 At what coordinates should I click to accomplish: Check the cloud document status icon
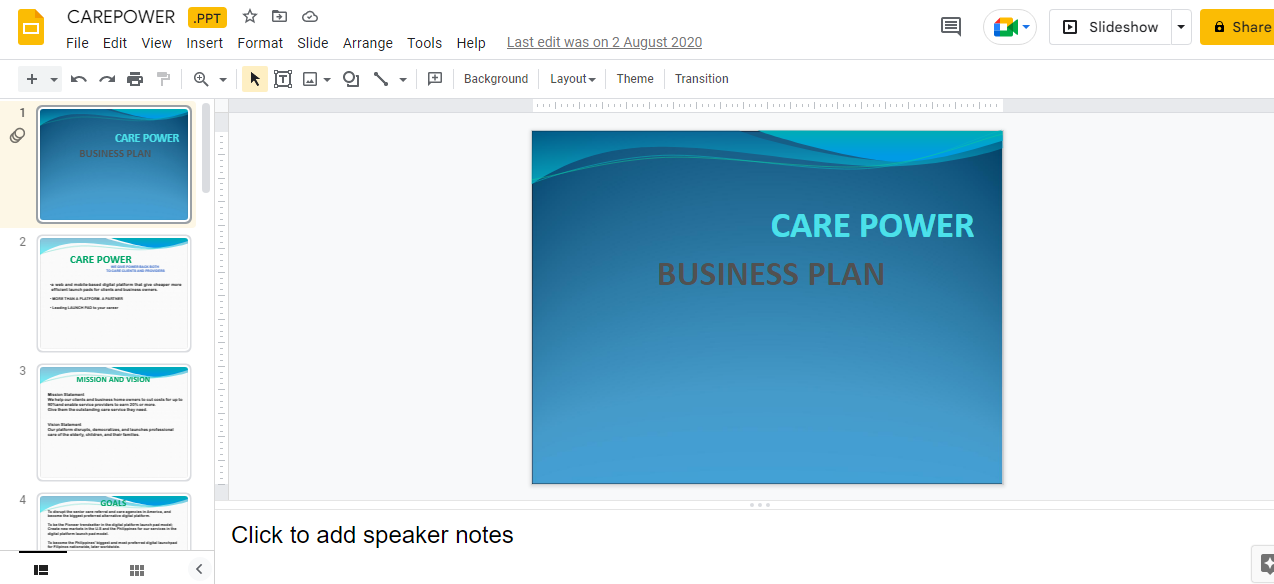[310, 16]
